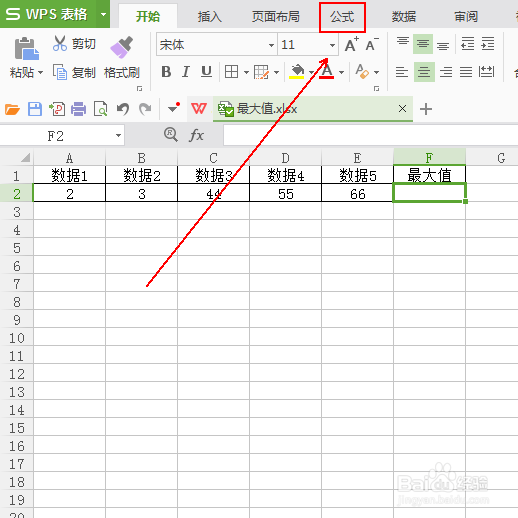This screenshot has height=518, width=518.
Task: Select cell E2 containing 66
Action: 357,194
